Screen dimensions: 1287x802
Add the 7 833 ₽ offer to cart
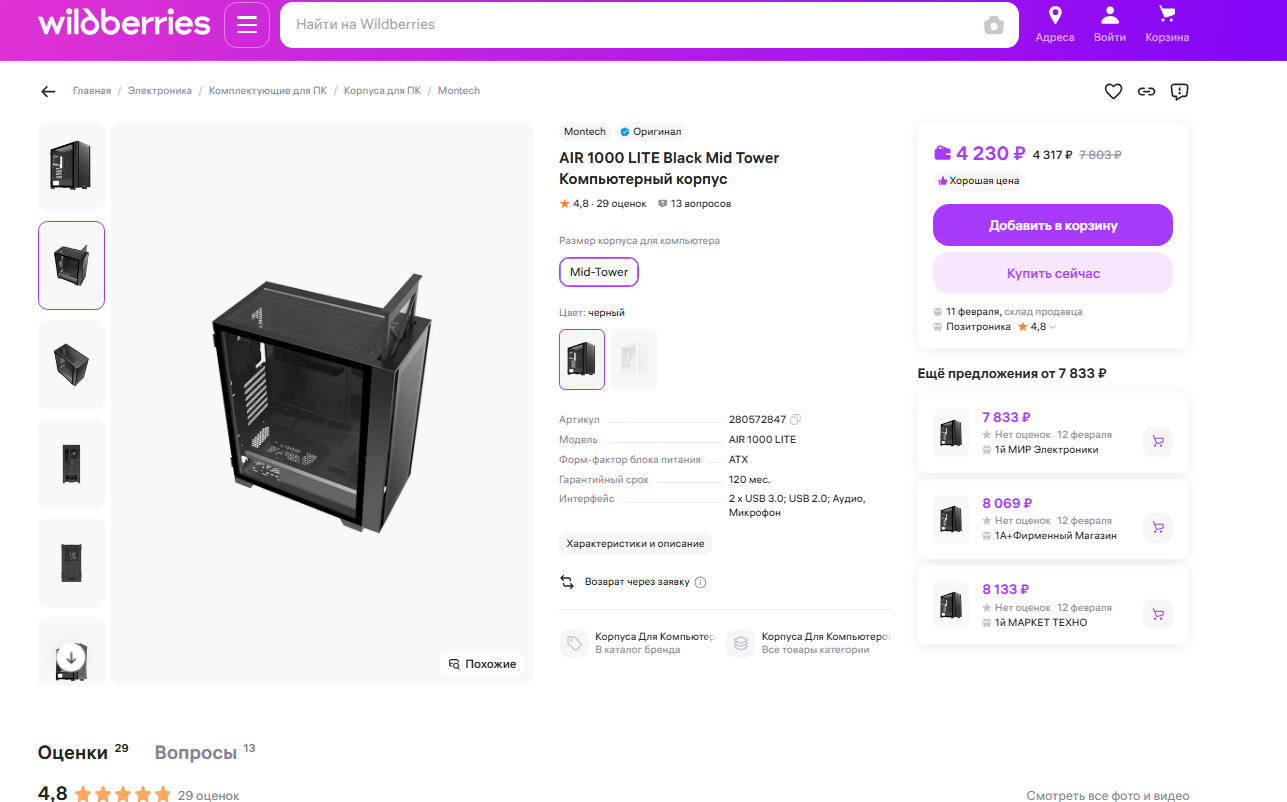coord(1157,441)
